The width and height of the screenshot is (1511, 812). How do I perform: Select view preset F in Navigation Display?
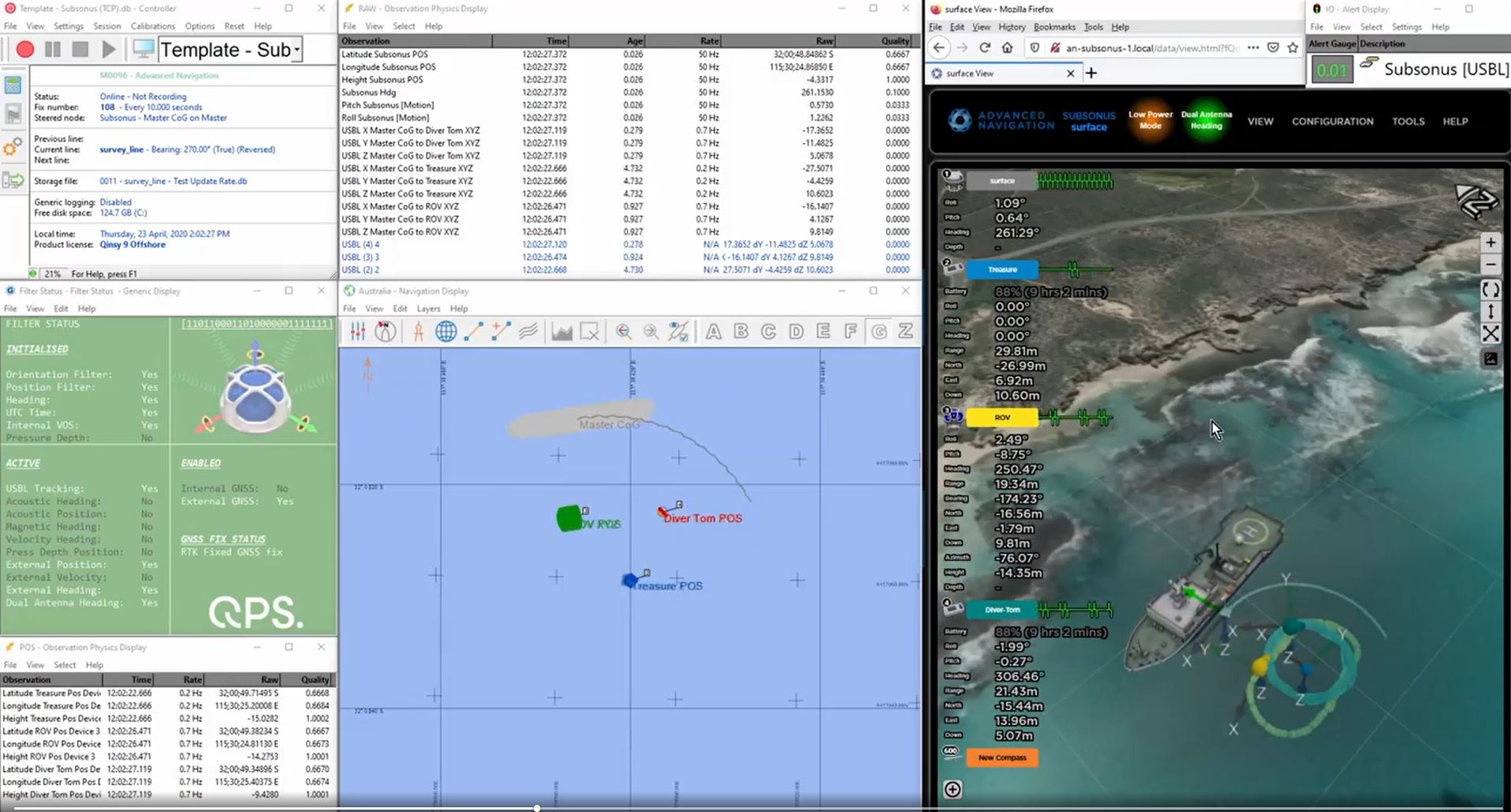coord(850,332)
